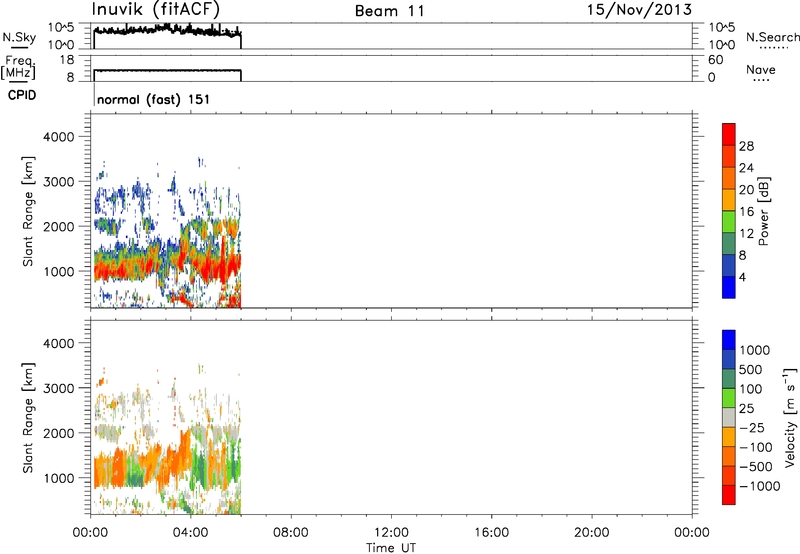Click velocity colorbar tick '-25'
This screenshot has height=554, width=800.
pos(752,427)
